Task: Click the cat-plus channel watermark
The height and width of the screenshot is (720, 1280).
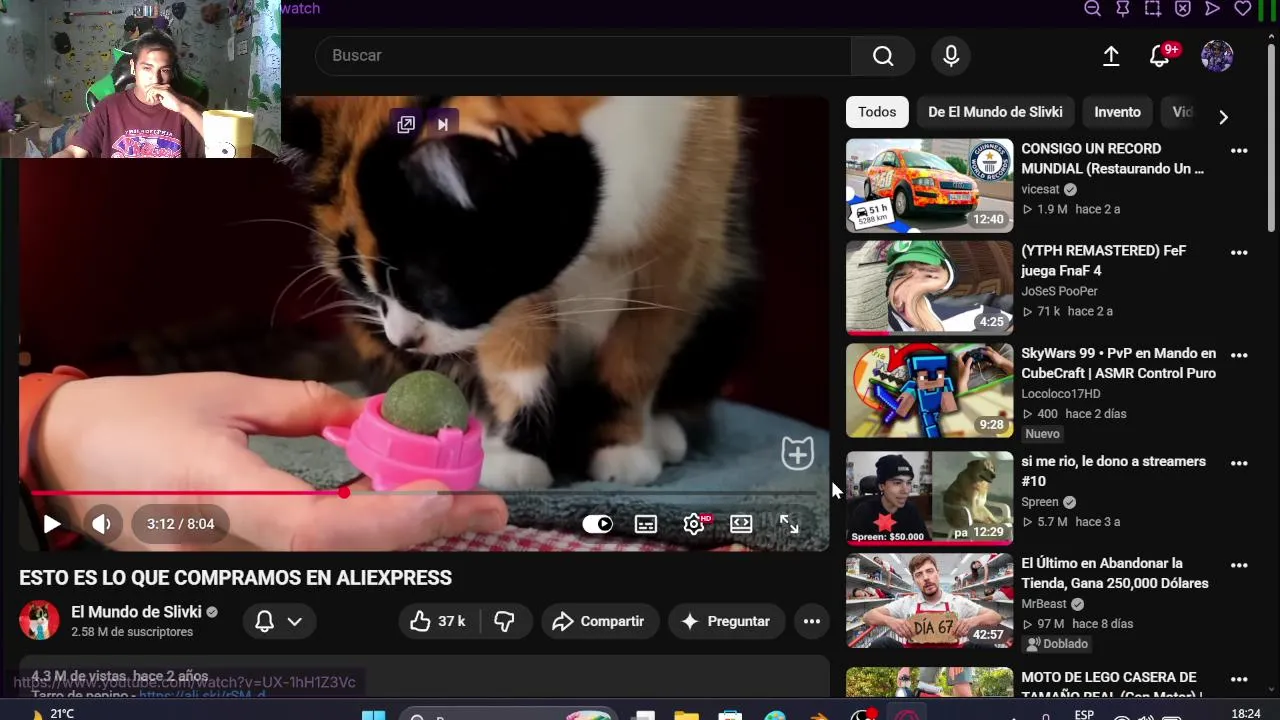Action: (797, 453)
